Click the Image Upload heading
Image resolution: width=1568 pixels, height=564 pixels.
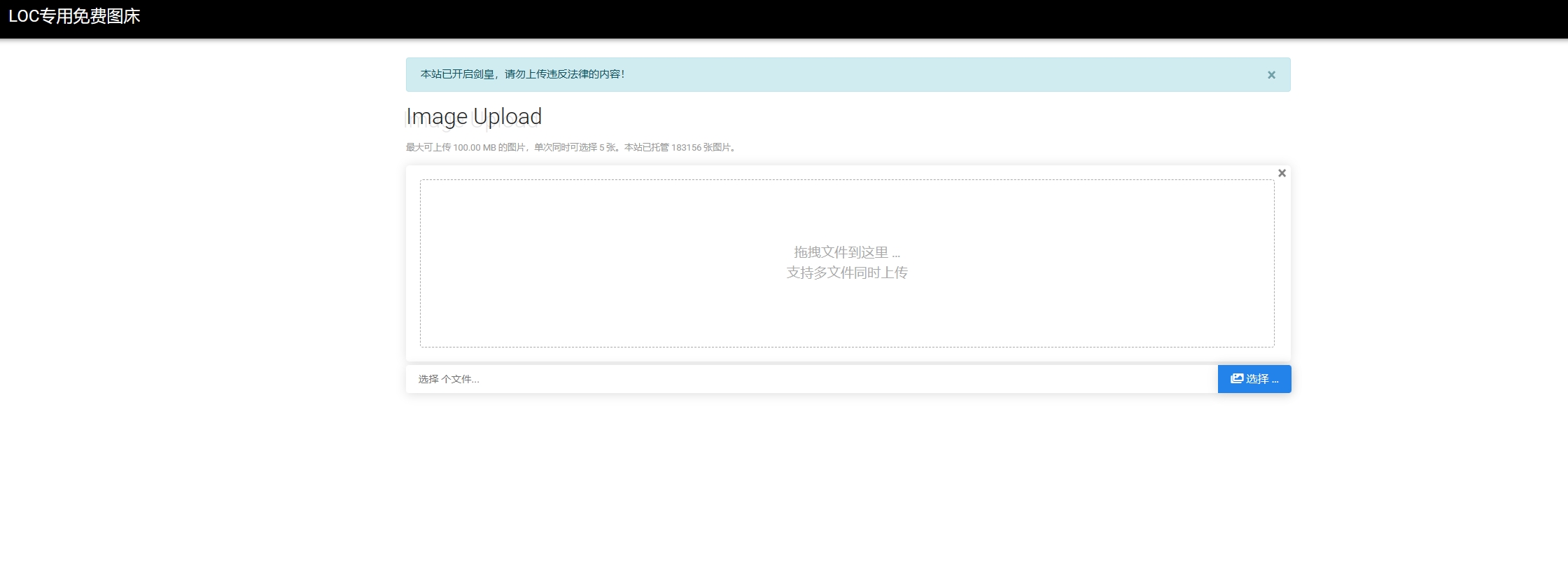[474, 116]
